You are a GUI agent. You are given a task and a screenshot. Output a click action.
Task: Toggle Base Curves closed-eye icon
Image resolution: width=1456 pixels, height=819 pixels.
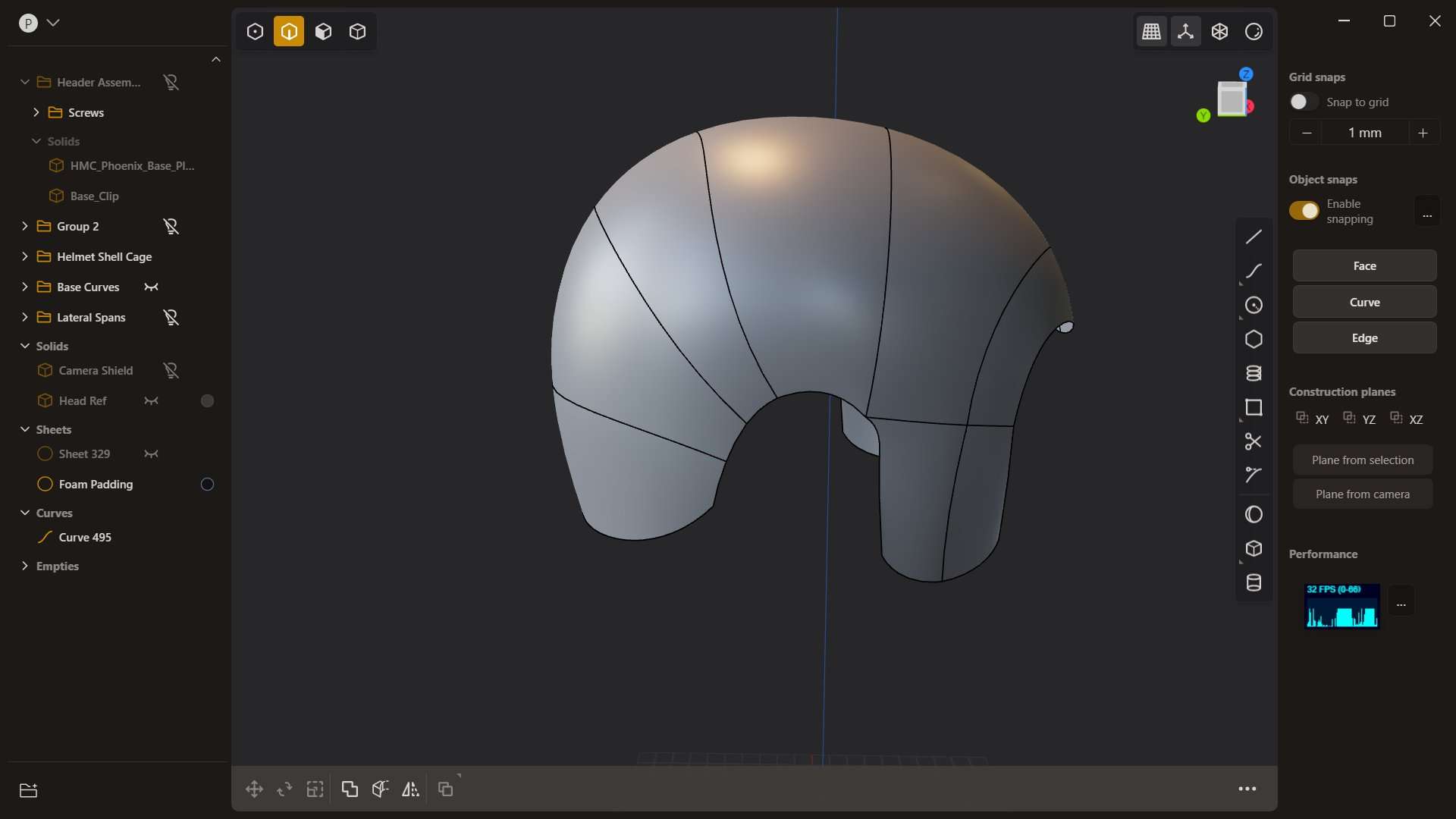click(x=151, y=287)
